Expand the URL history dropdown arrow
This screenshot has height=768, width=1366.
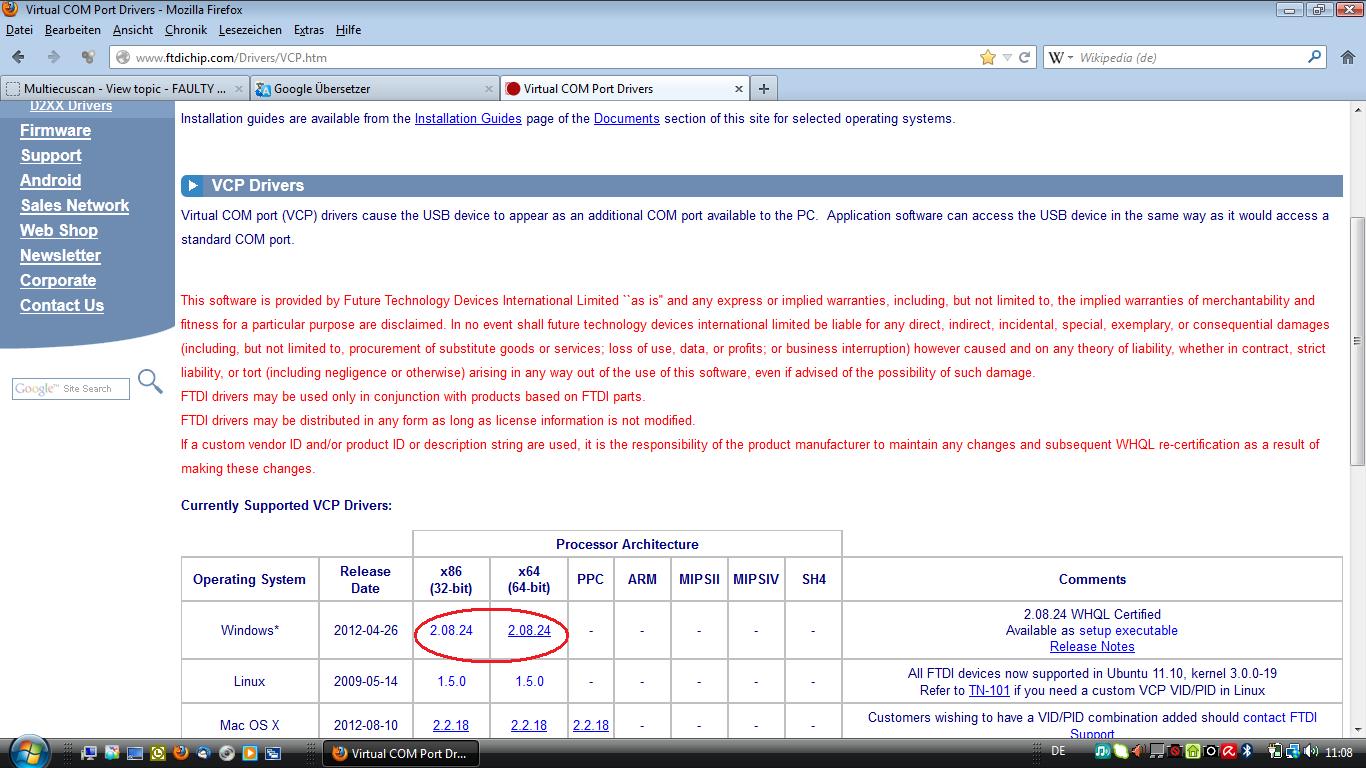tap(1007, 57)
